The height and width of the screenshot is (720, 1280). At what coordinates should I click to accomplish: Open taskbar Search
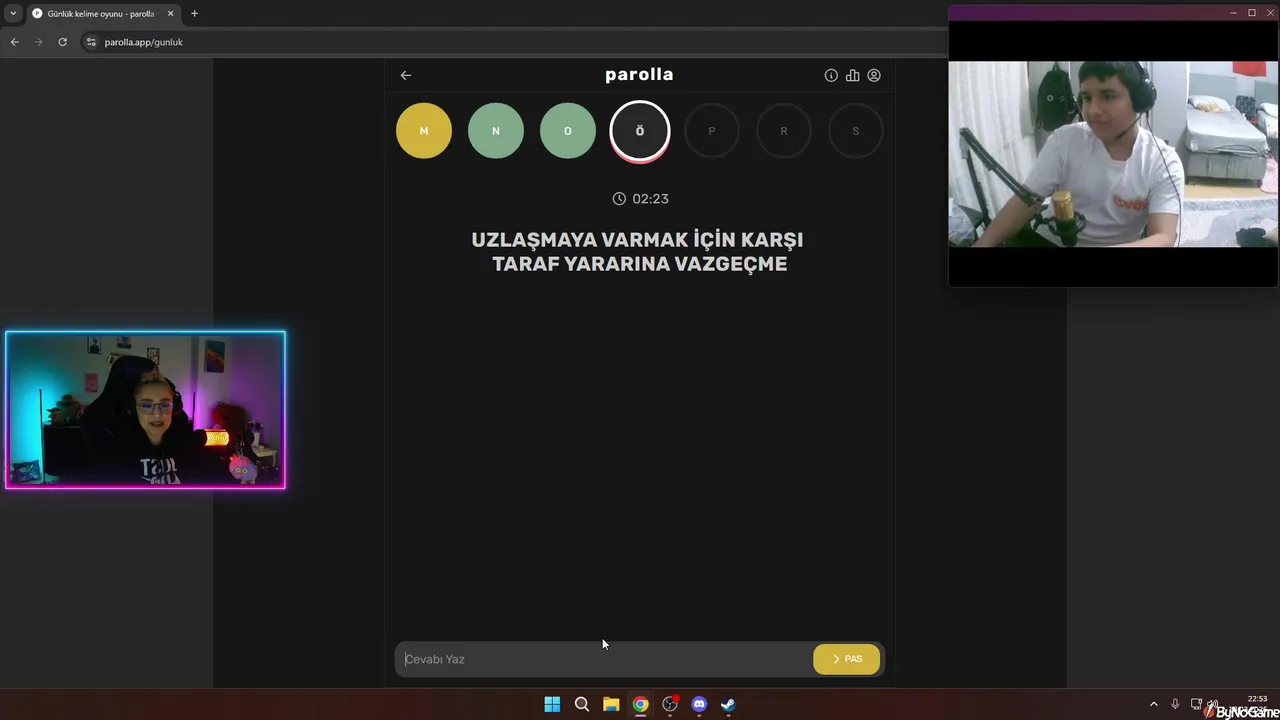pos(582,704)
